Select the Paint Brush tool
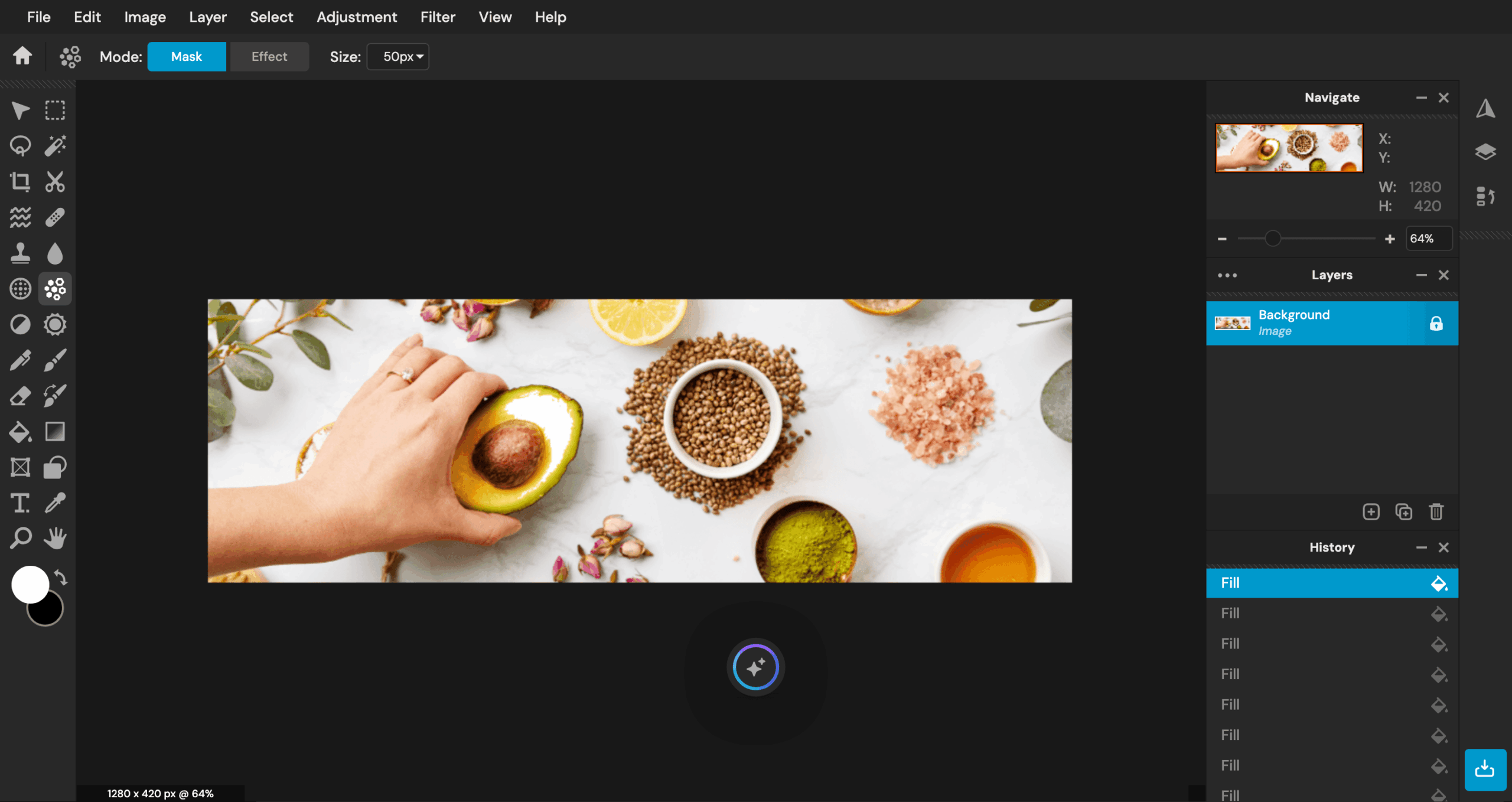The height and width of the screenshot is (802, 1512). pyautogui.click(x=55, y=360)
